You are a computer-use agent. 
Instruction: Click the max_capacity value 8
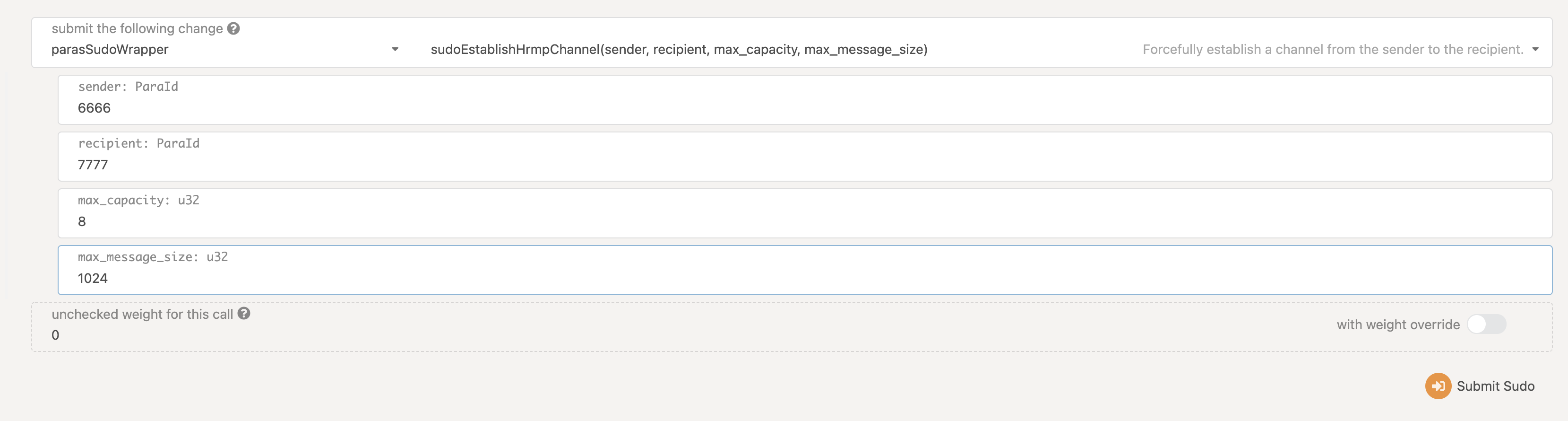(x=82, y=222)
